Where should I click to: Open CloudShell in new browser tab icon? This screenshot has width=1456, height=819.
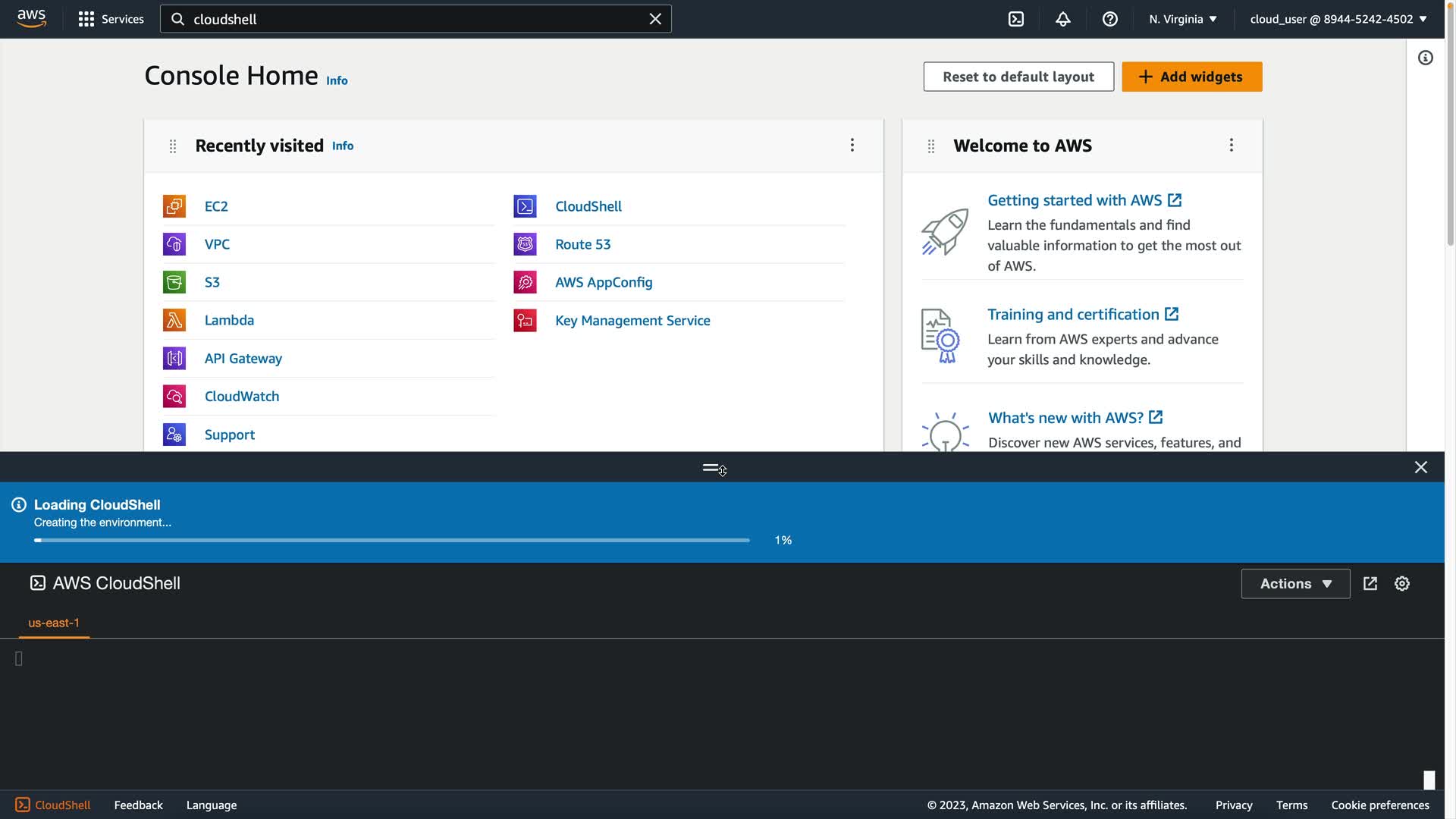point(1370,583)
